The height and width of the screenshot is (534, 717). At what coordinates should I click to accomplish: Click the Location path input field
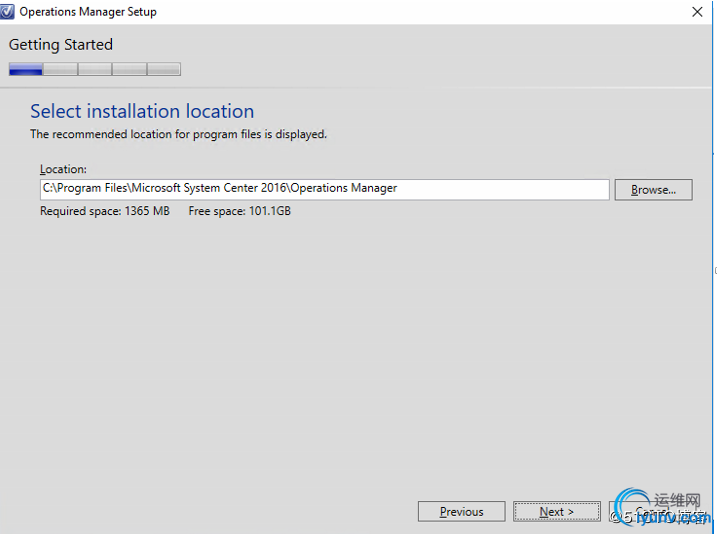[325, 189]
